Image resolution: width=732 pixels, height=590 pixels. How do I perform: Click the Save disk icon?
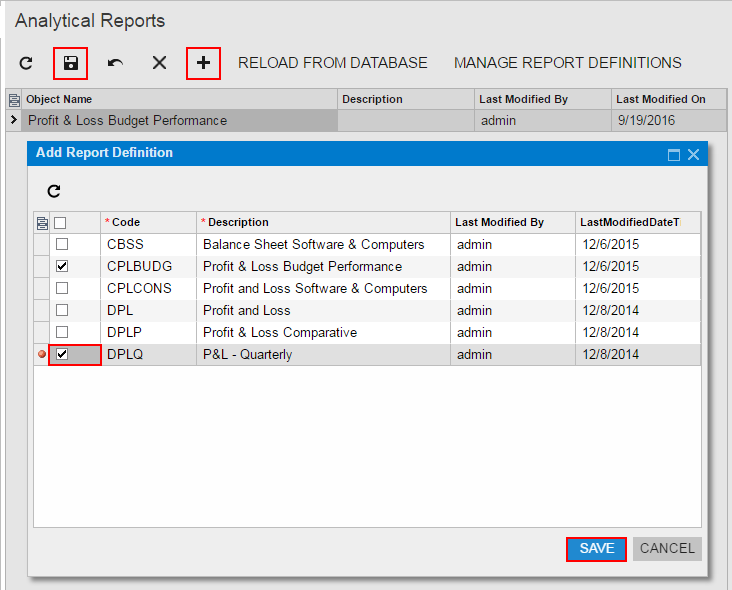click(x=71, y=63)
